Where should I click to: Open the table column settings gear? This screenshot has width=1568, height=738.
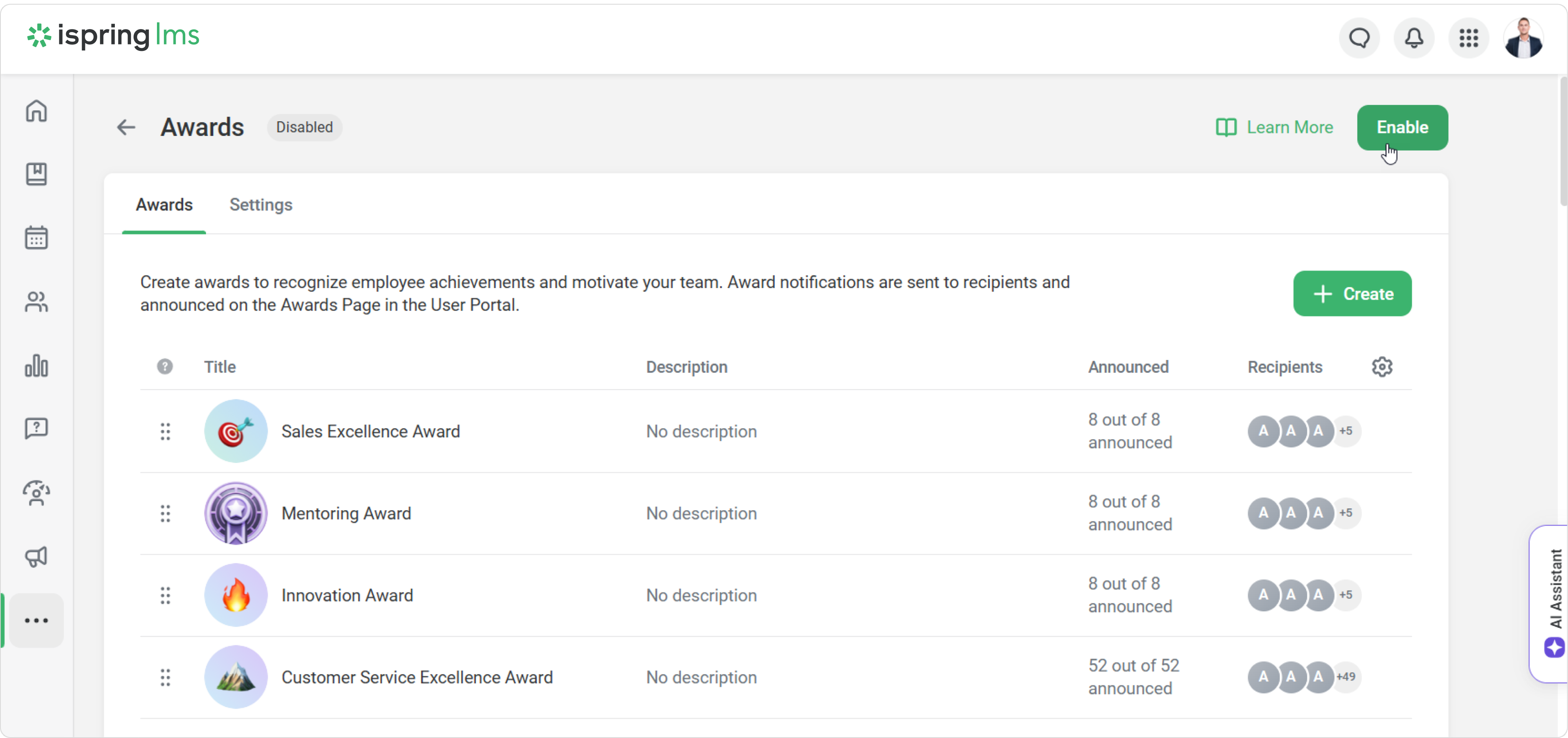pyautogui.click(x=1382, y=367)
